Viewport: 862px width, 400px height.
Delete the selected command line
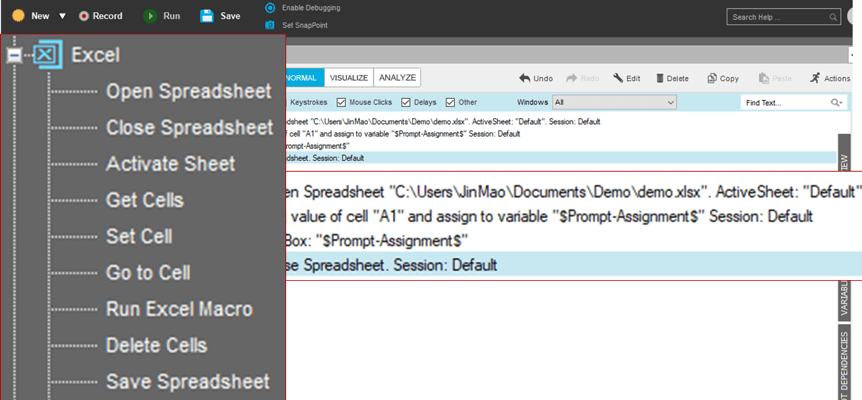(672, 79)
